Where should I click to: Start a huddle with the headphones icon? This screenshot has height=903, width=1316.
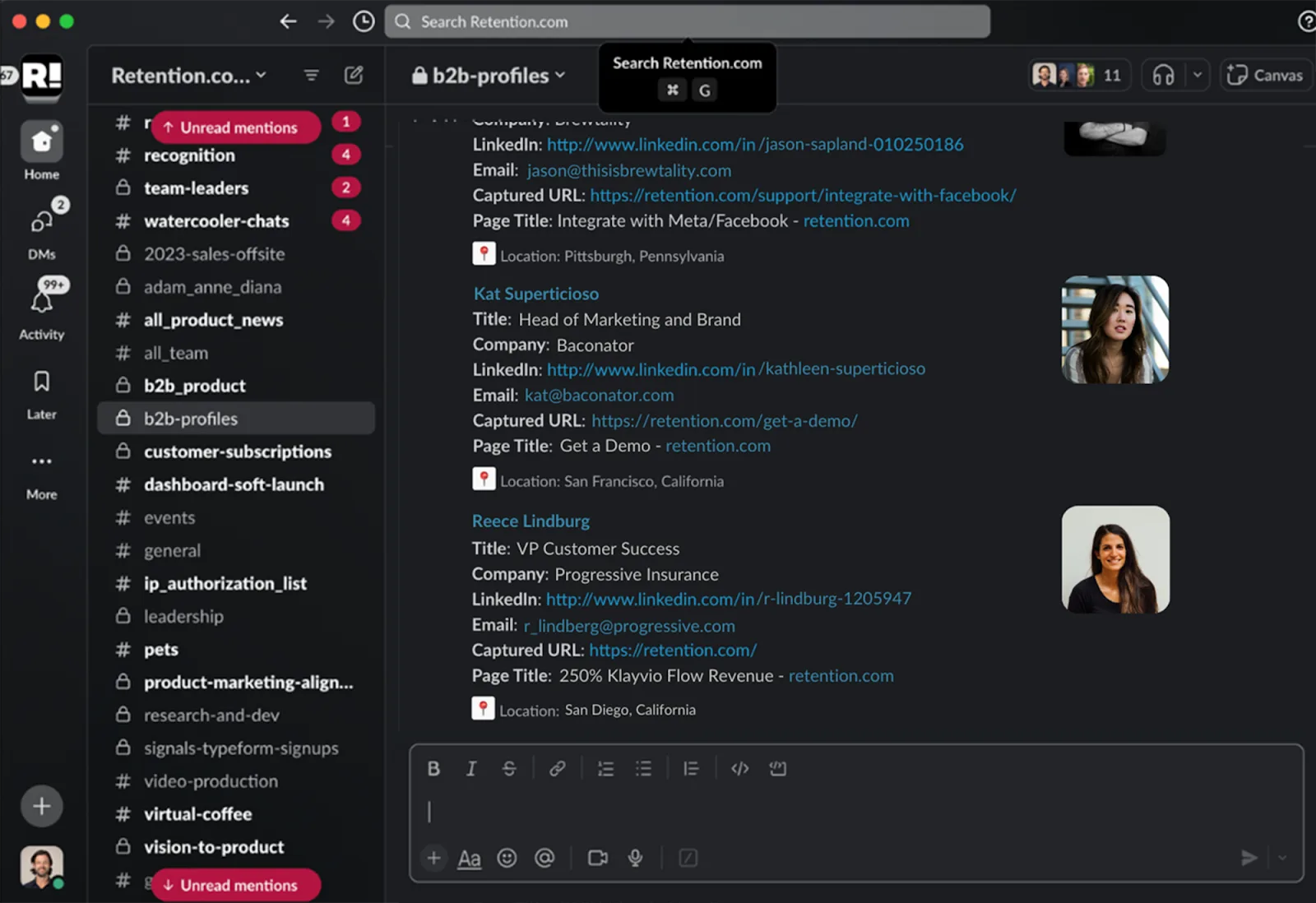click(1163, 76)
